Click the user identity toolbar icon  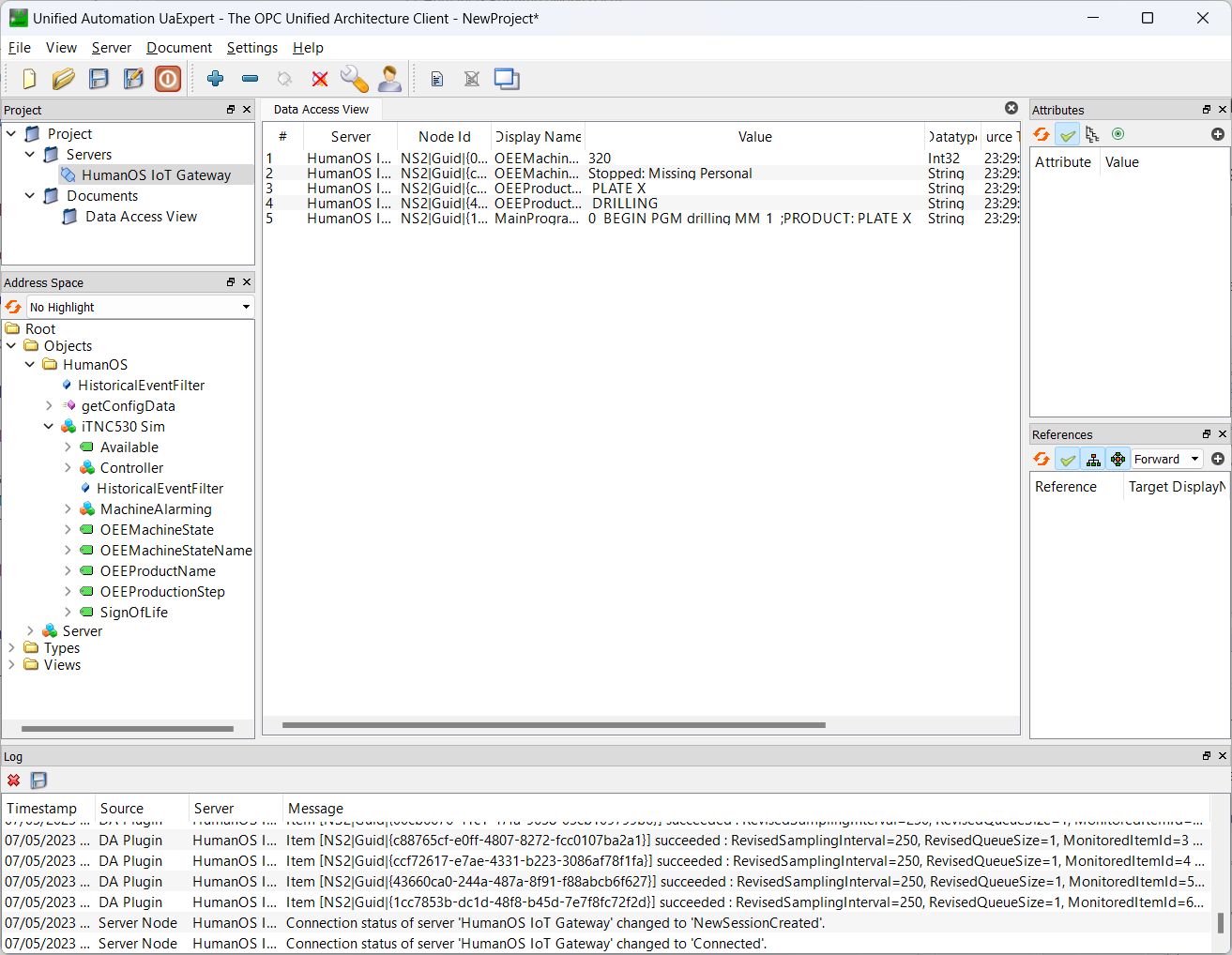[389, 79]
